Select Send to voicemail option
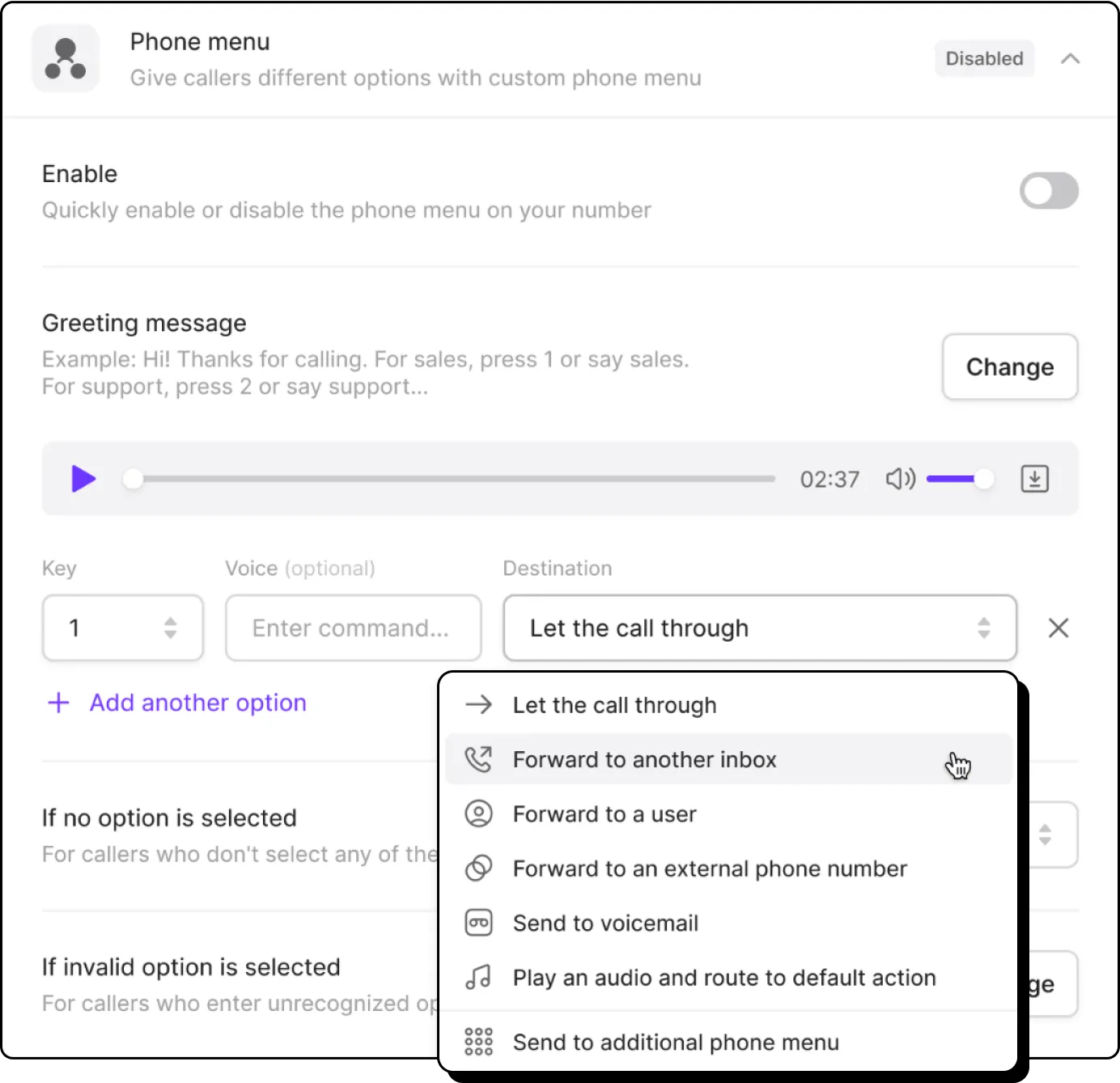This screenshot has width=1120, height=1083. point(729,923)
